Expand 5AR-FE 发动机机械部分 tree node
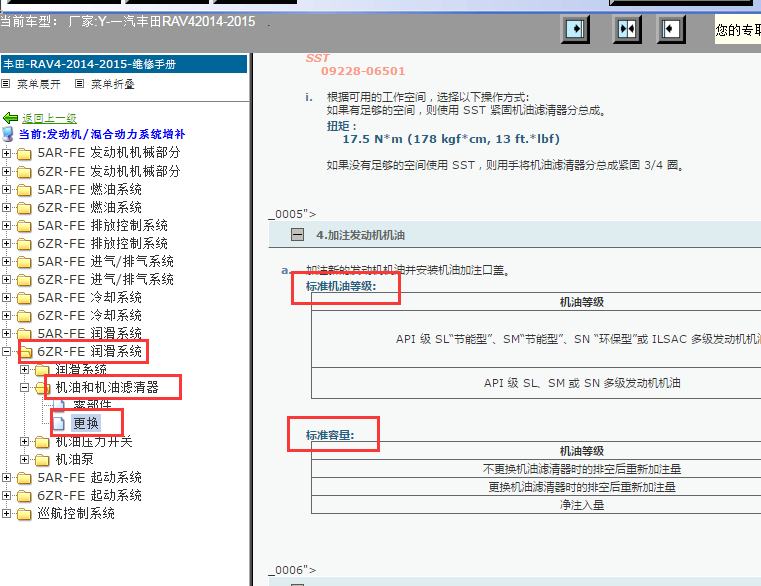The width and height of the screenshot is (761, 586). [x=6, y=153]
